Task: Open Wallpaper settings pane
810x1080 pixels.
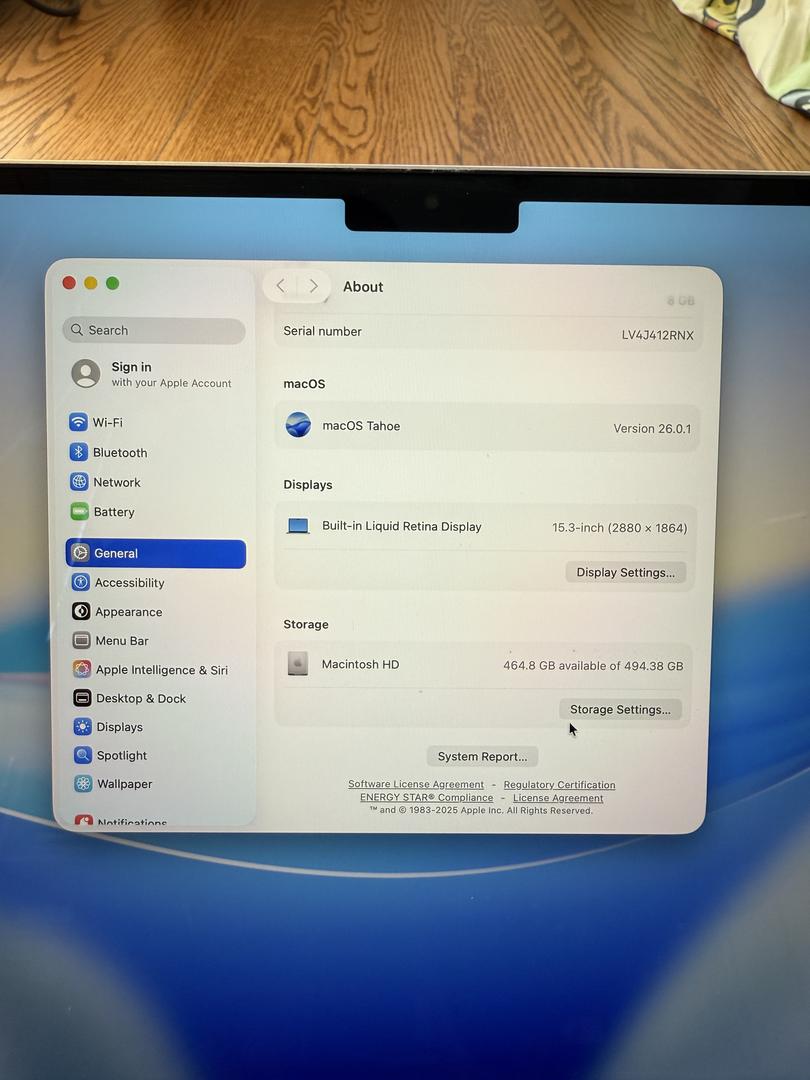Action: coord(124,784)
